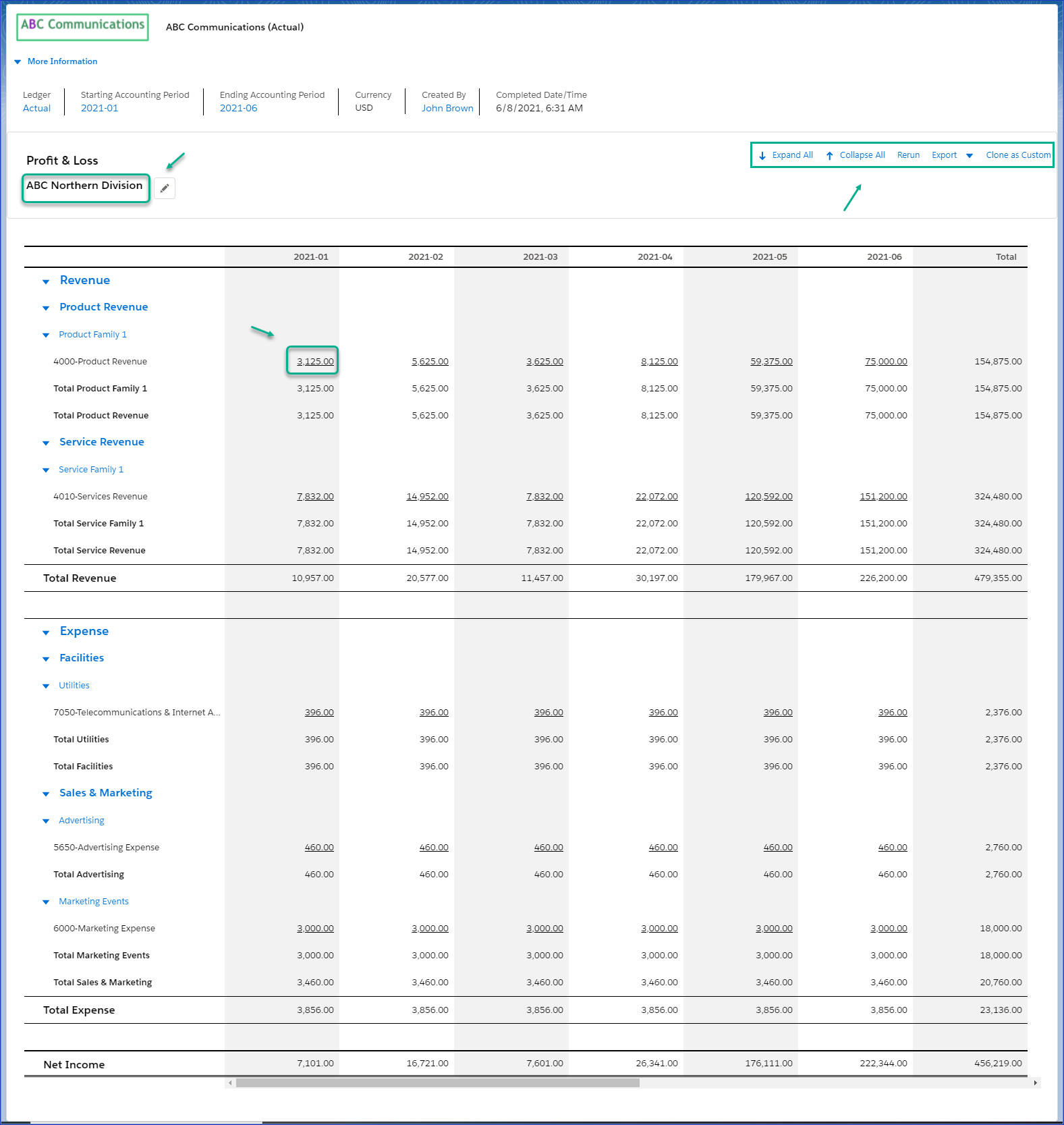Click the Collapse All up-arrow icon

pos(829,156)
